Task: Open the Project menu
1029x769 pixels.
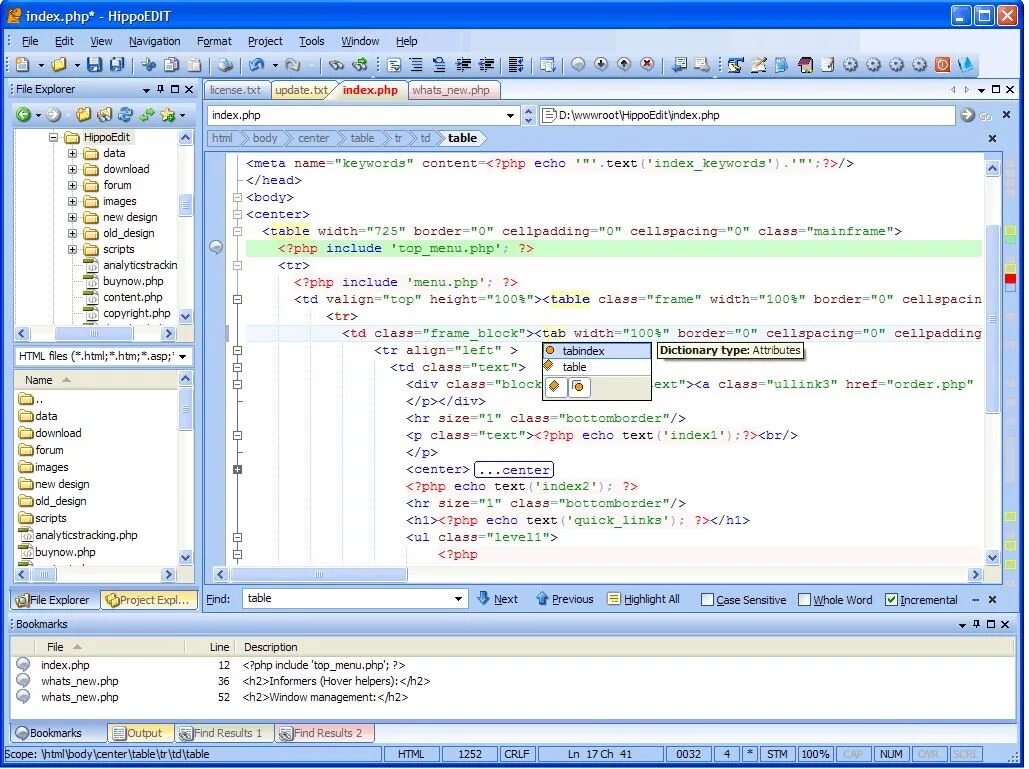Action: point(265,41)
